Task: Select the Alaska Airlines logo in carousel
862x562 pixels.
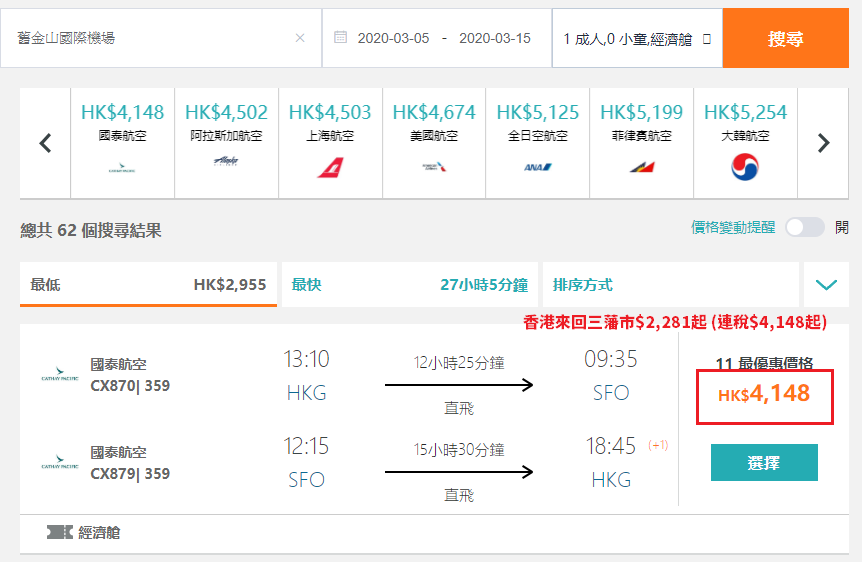Action: (x=226, y=161)
